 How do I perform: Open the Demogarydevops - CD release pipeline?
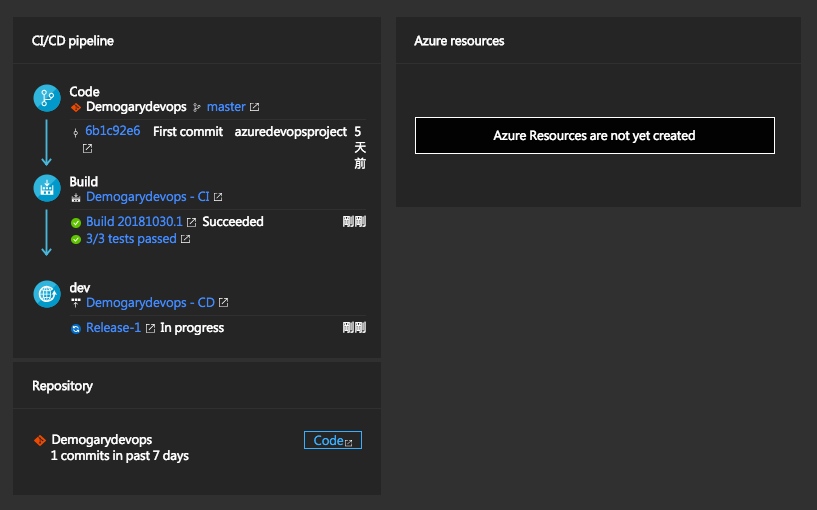(x=150, y=303)
